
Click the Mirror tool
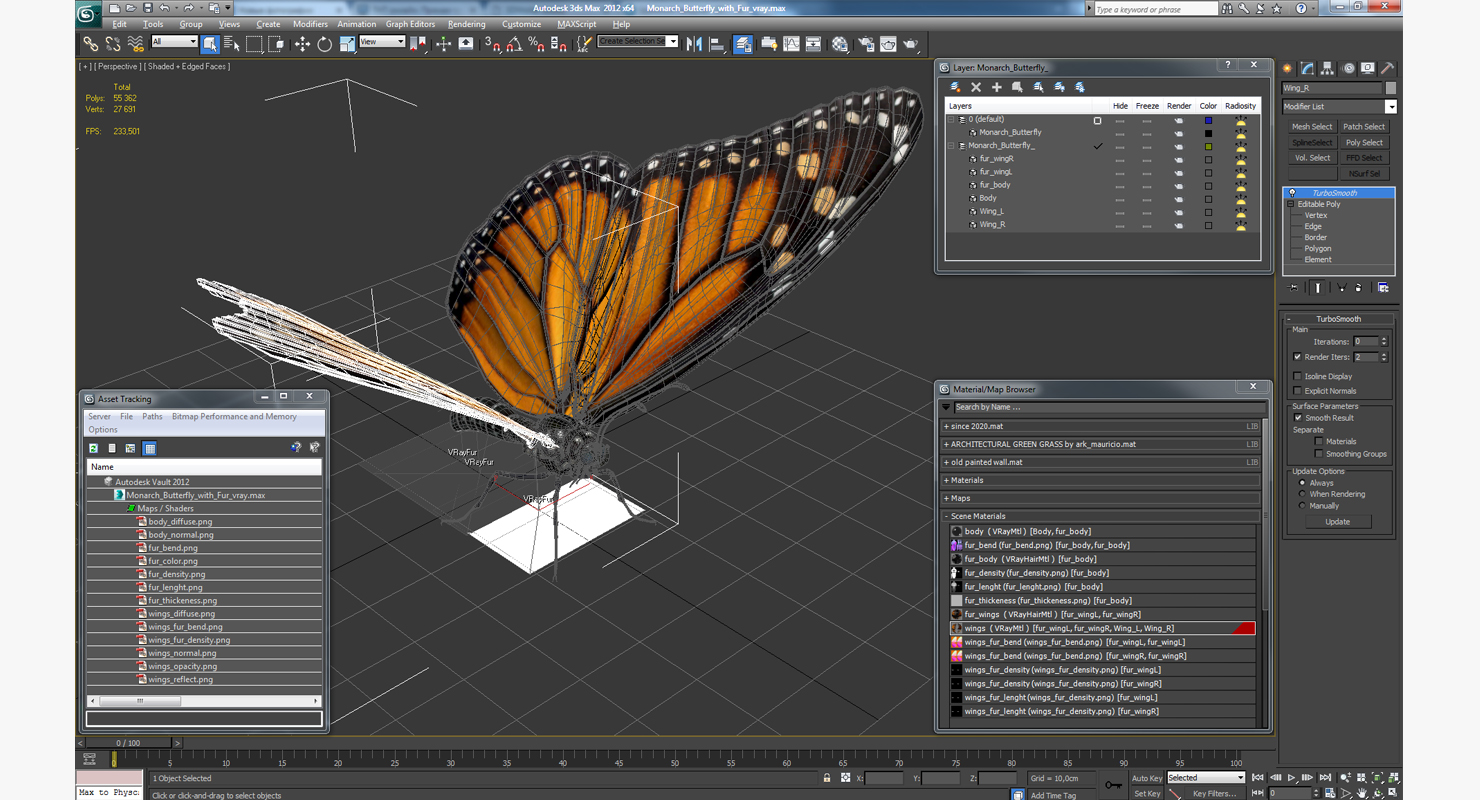[x=694, y=44]
